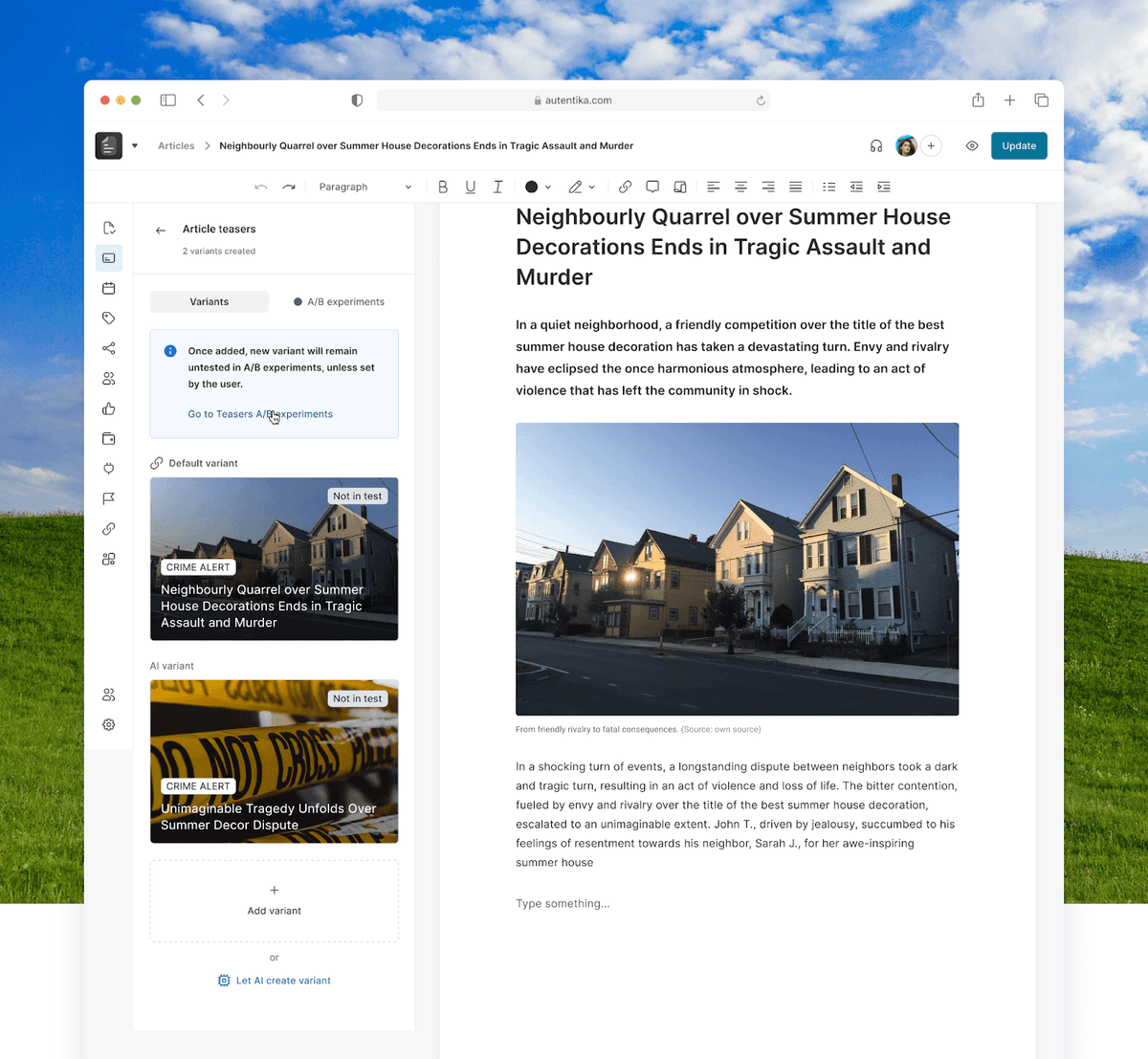Switch to A/B experiments tab
The height and width of the screenshot is (1059, 1148).
click(339, 301)
